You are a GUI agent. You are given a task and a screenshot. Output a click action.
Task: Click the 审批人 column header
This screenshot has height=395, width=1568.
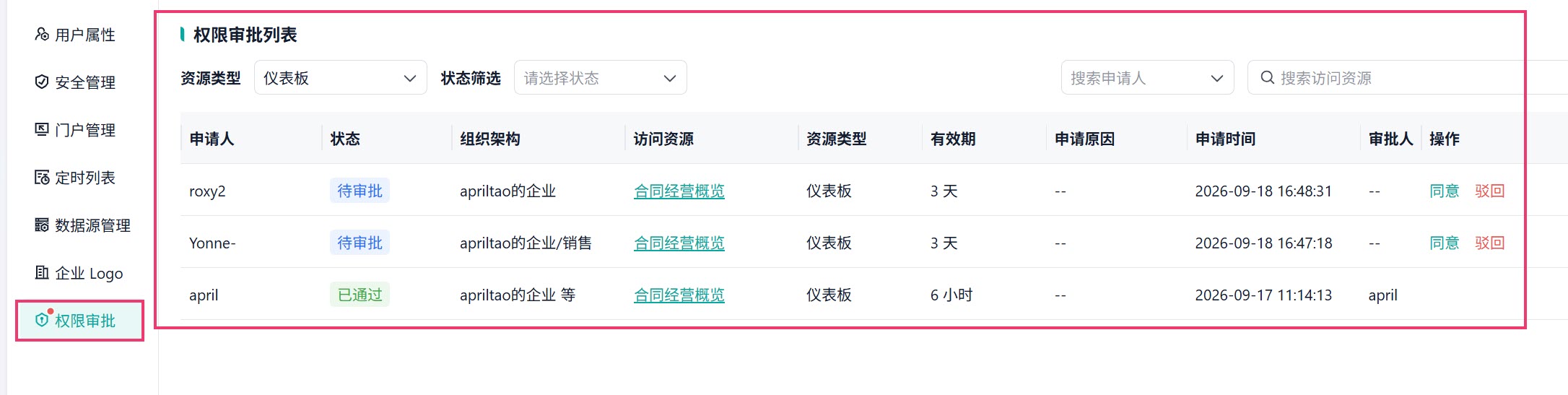[x=1390, y=139]
